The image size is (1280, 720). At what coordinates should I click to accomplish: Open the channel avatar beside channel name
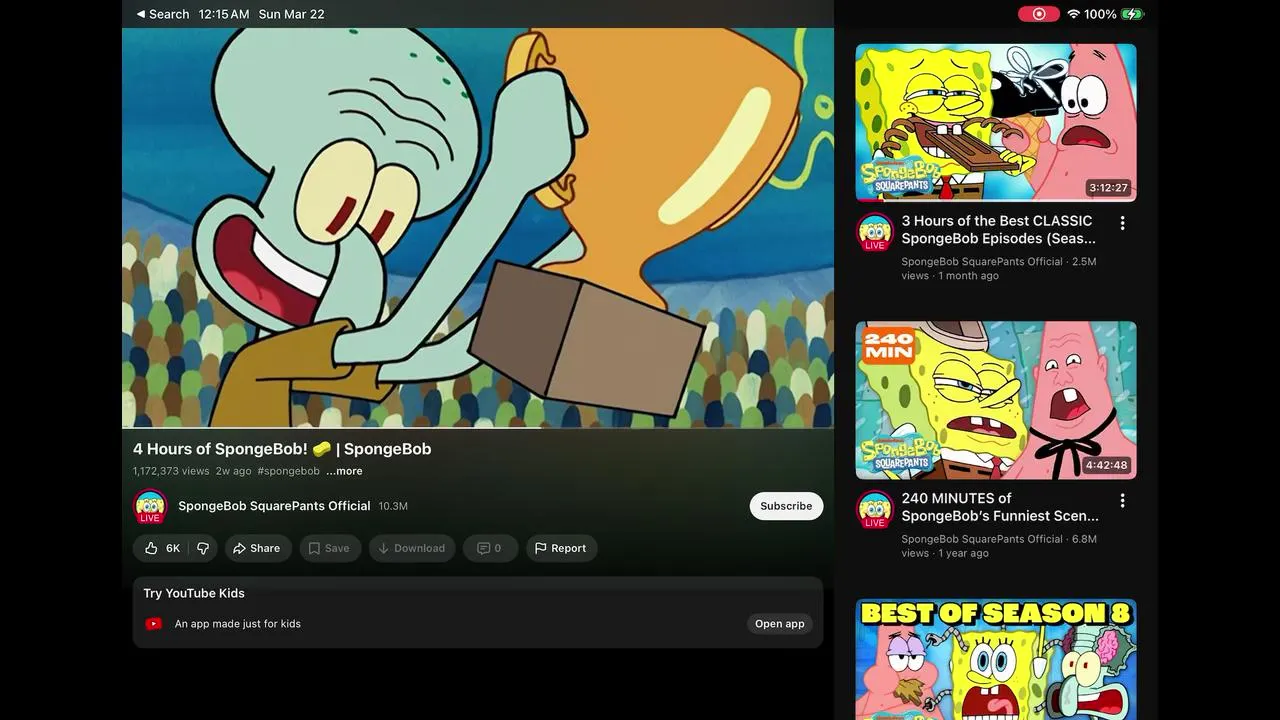pyautogui.click(x=150, y=506)
